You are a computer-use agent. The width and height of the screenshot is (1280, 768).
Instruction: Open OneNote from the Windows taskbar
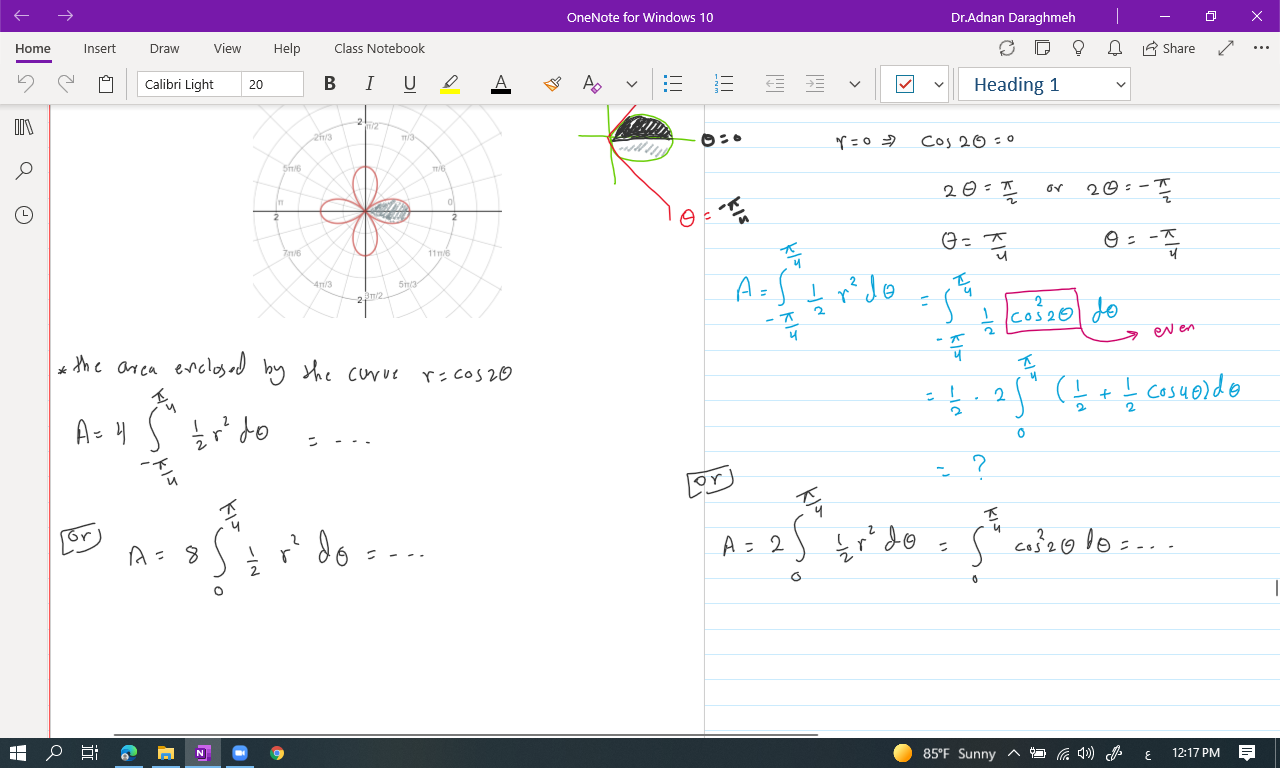coord(203,752)
